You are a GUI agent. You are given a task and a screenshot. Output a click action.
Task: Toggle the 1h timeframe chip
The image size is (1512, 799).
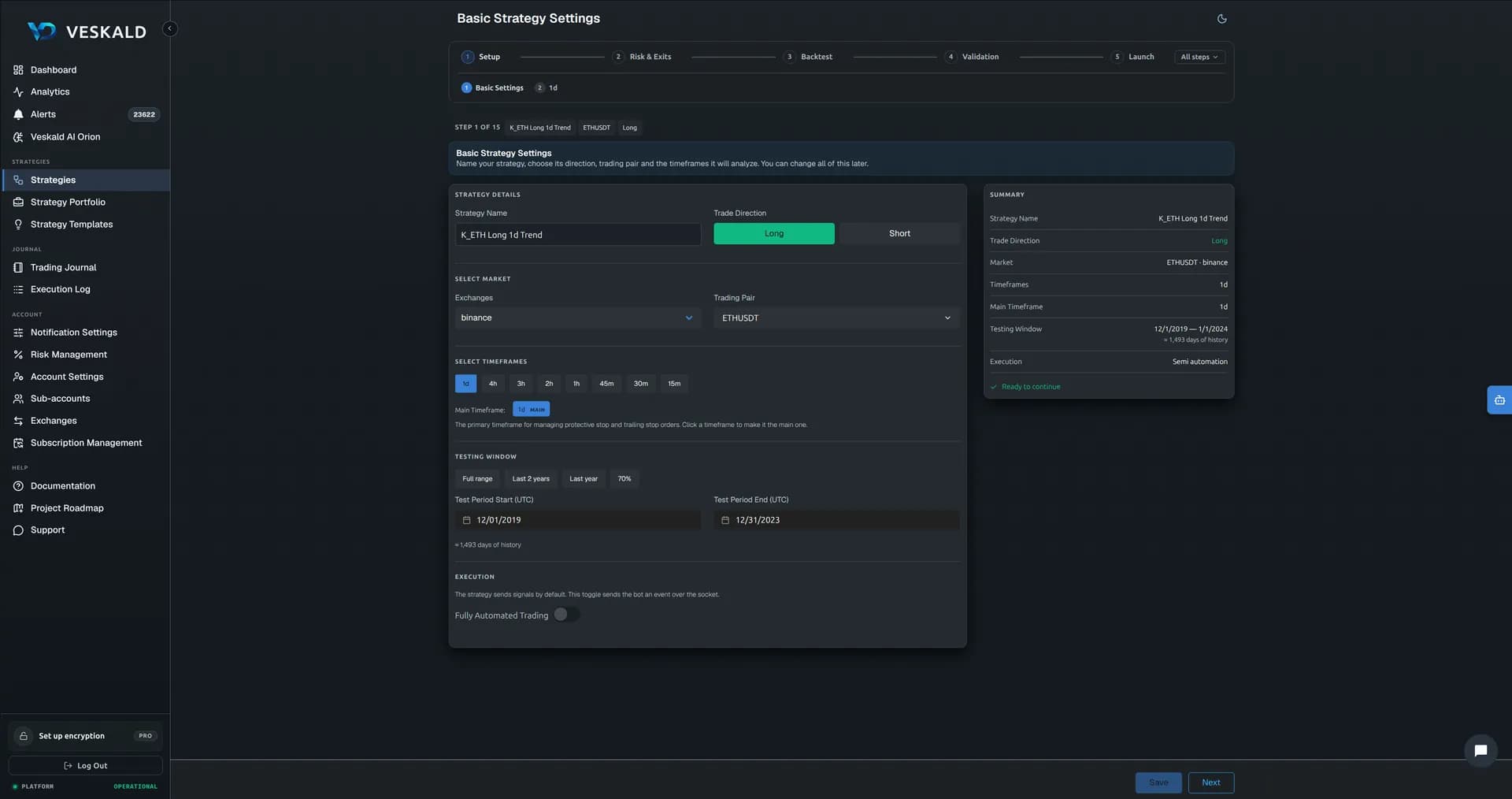[x=576, y=384]
